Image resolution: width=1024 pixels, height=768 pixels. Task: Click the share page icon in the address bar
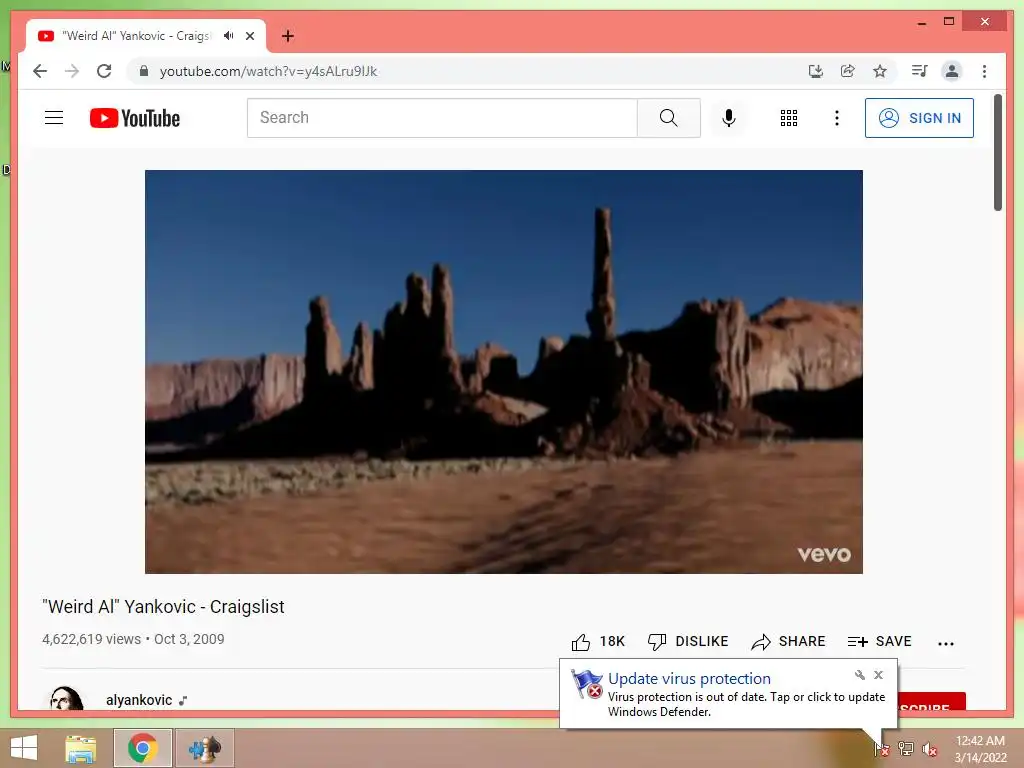pos(848,71)
